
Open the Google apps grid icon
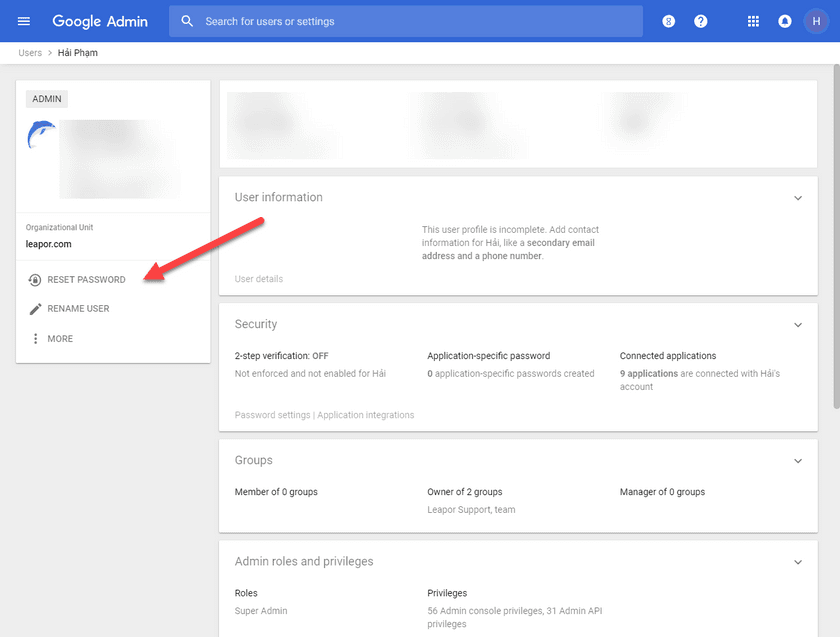pos(753,21)
